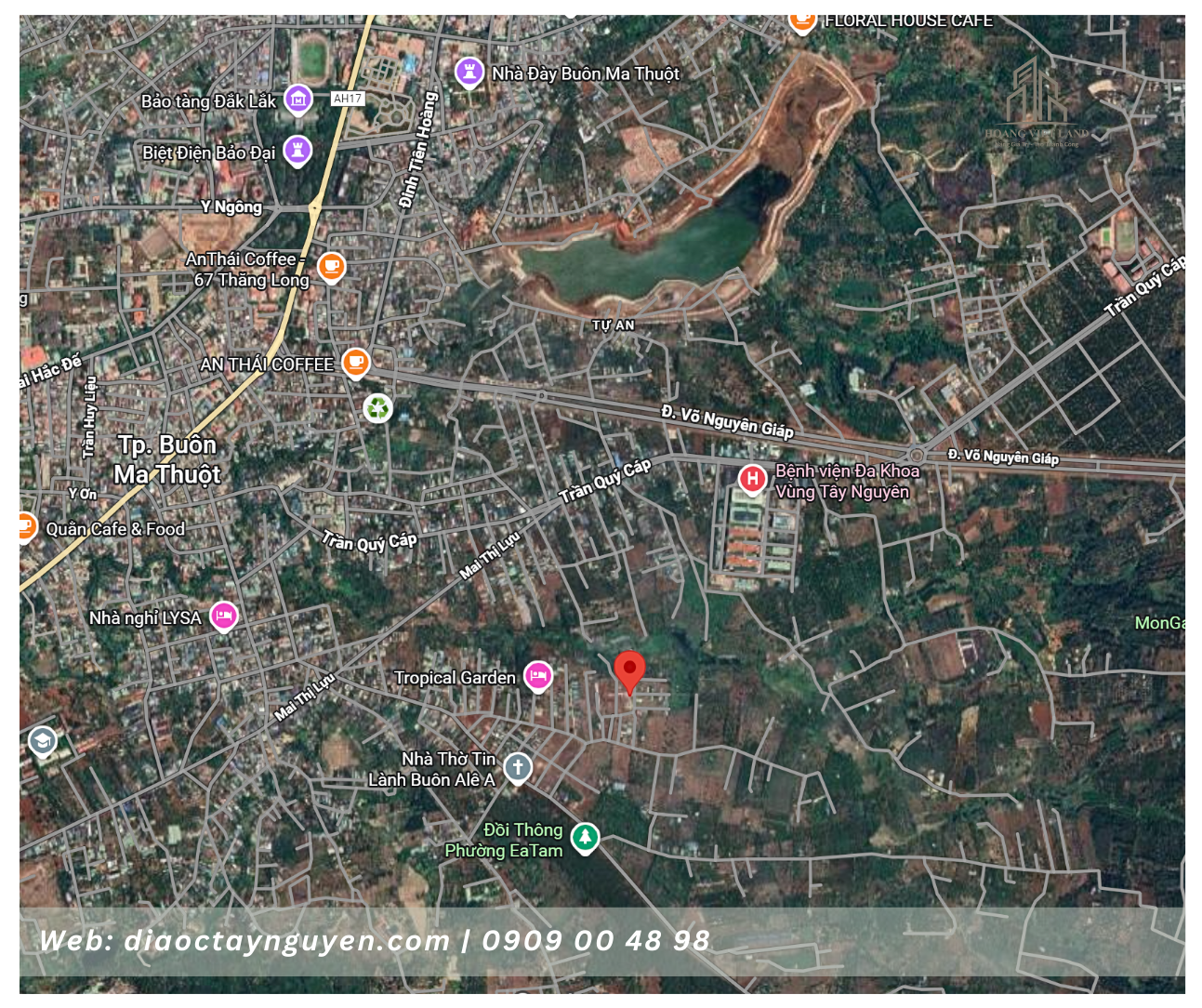Select the hospital H icon for Bệnh viện Đa Khoa
Viewport: 1202px width, 1008px height.
point(751,479)
